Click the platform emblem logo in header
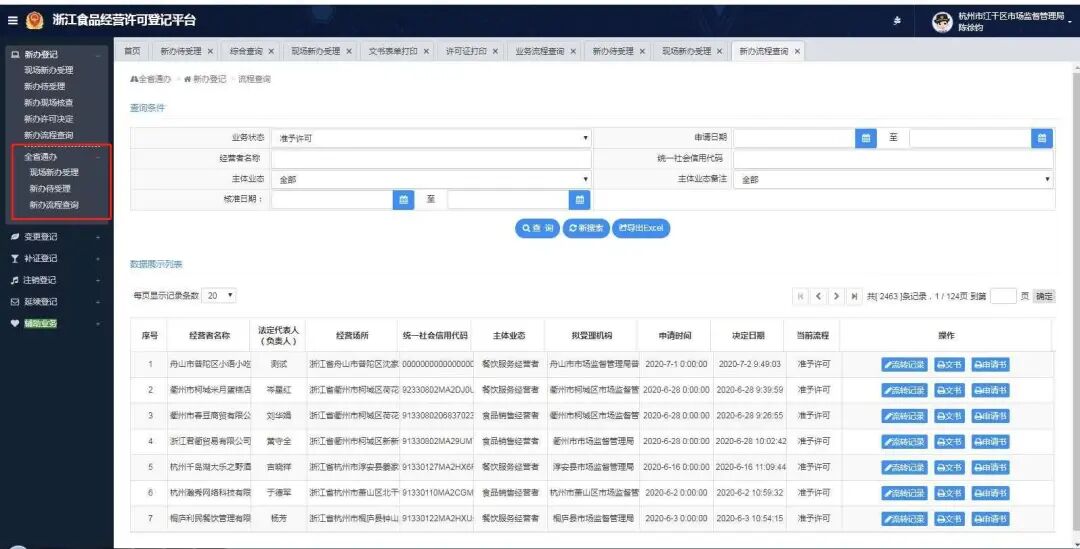Image resolution: width=1080 pixels, height=549 pixels. [34, 21]
